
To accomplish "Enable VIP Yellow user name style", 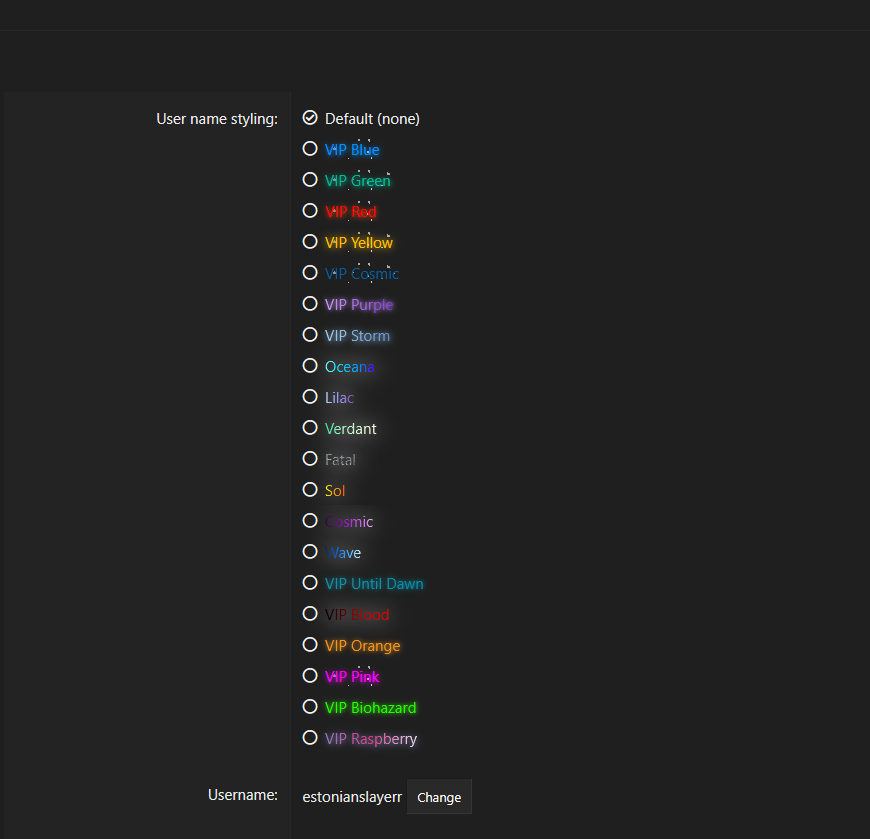I will pos(310,242).
